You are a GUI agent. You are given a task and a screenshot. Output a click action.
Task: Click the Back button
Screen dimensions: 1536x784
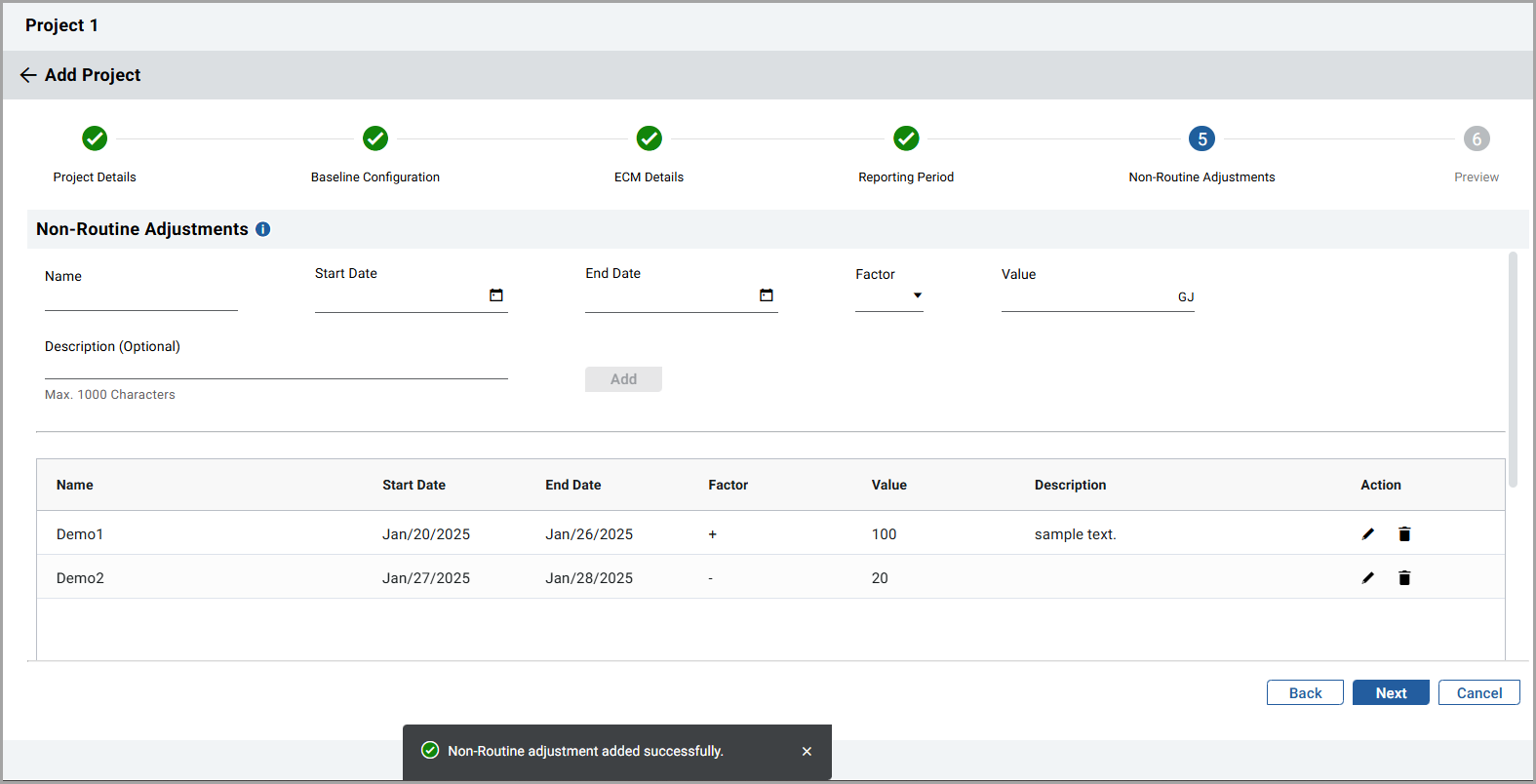(x=1305, y=693)
